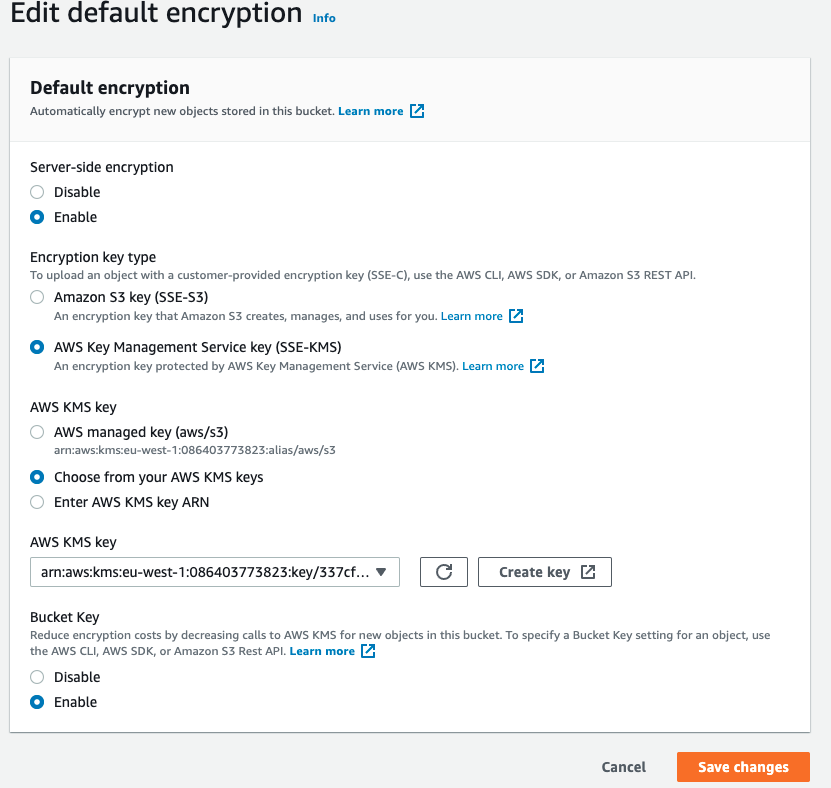This screenshot has width=831, height=788.
Task: Select Enable under Server-side encryption
Action: click(37, 217)
